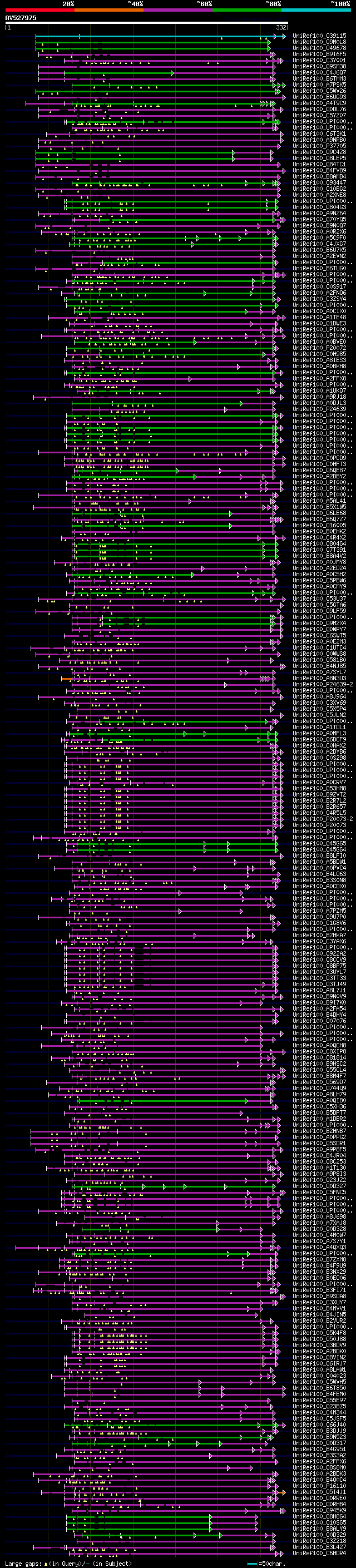This screenshot has height=1568, width=356.
Task: Open hit UniRef100_Q39115
Action: (x=319, y=36)
